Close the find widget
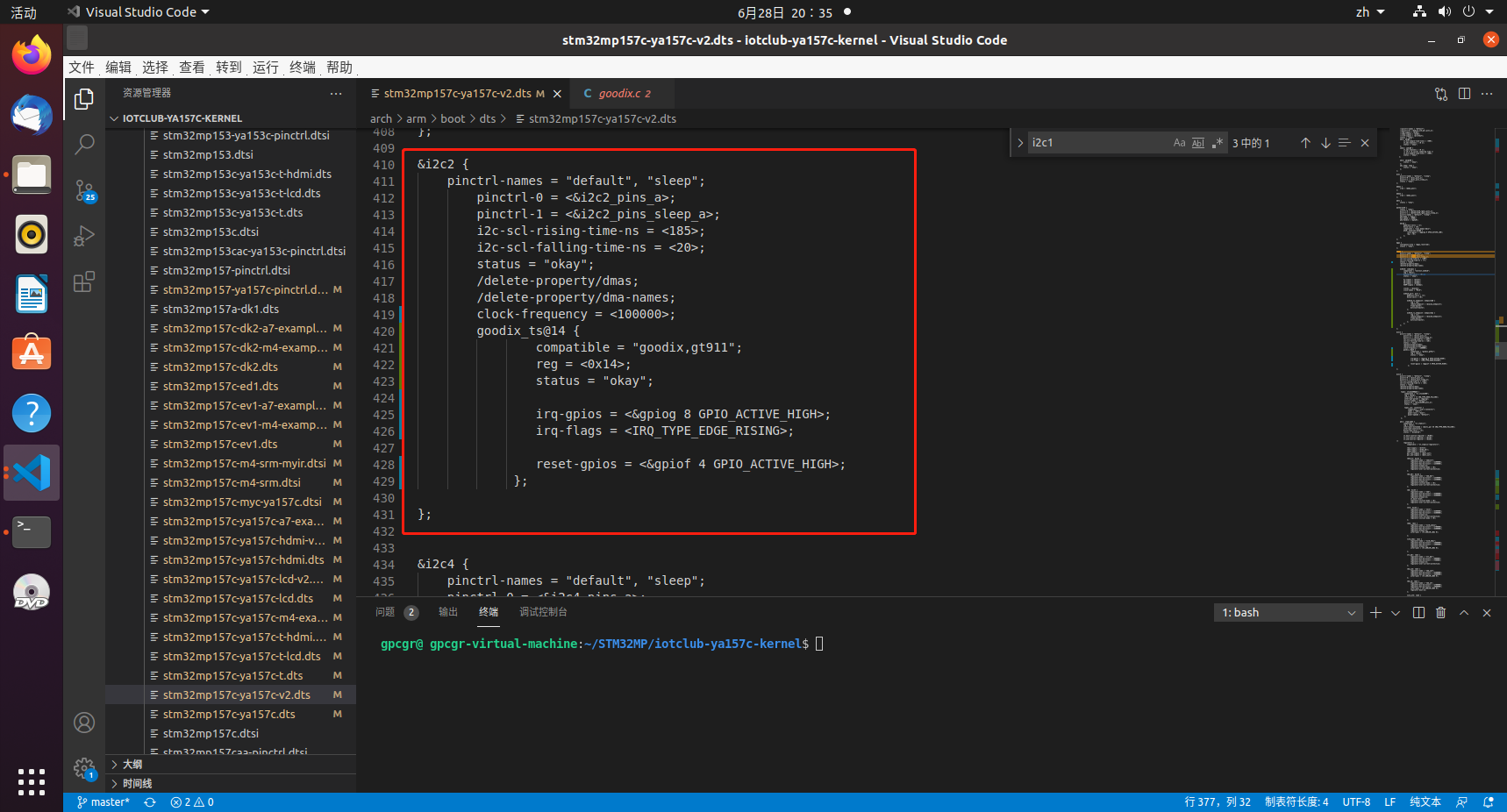 point(1365,143)
